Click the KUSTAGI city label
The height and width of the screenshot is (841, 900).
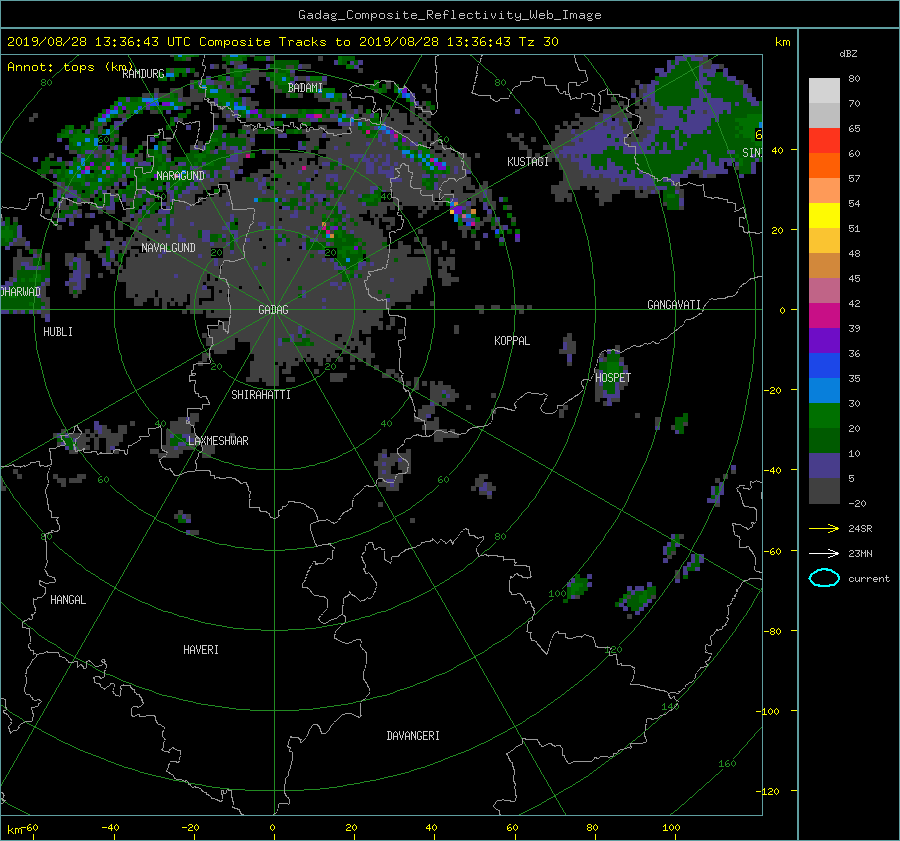(x=528, y=162)
